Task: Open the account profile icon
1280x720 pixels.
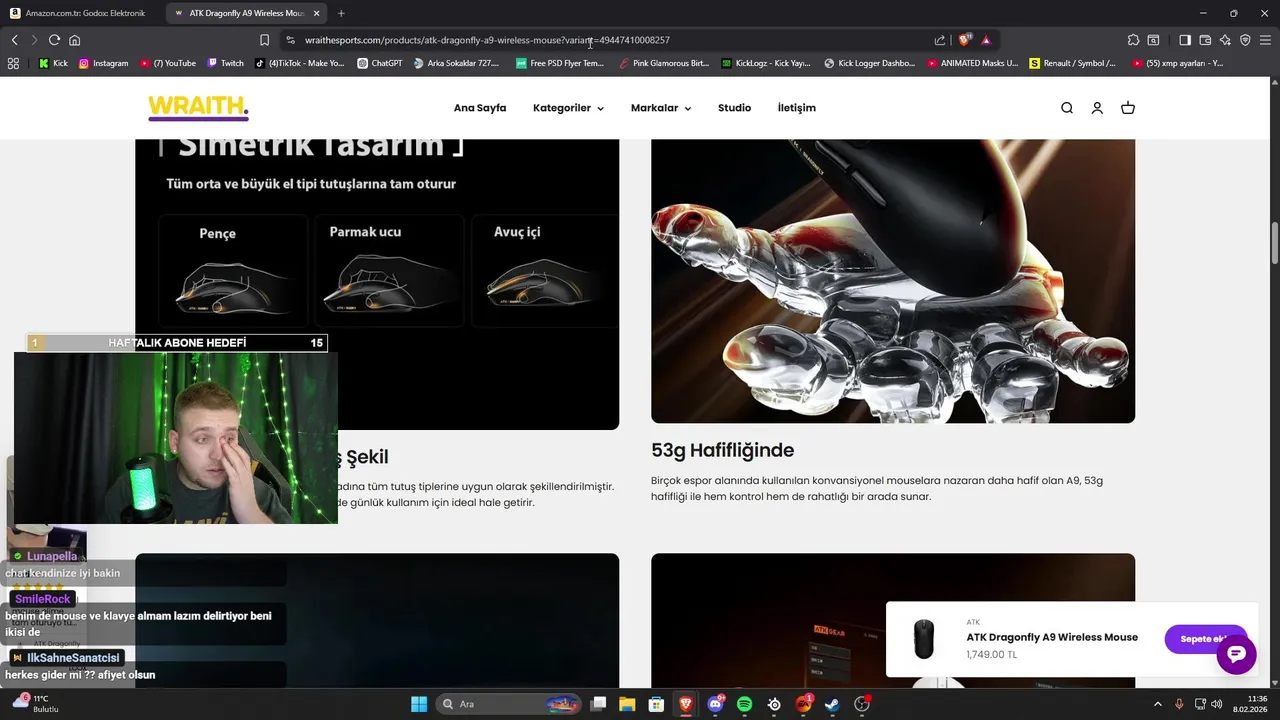Action: 1097,108
